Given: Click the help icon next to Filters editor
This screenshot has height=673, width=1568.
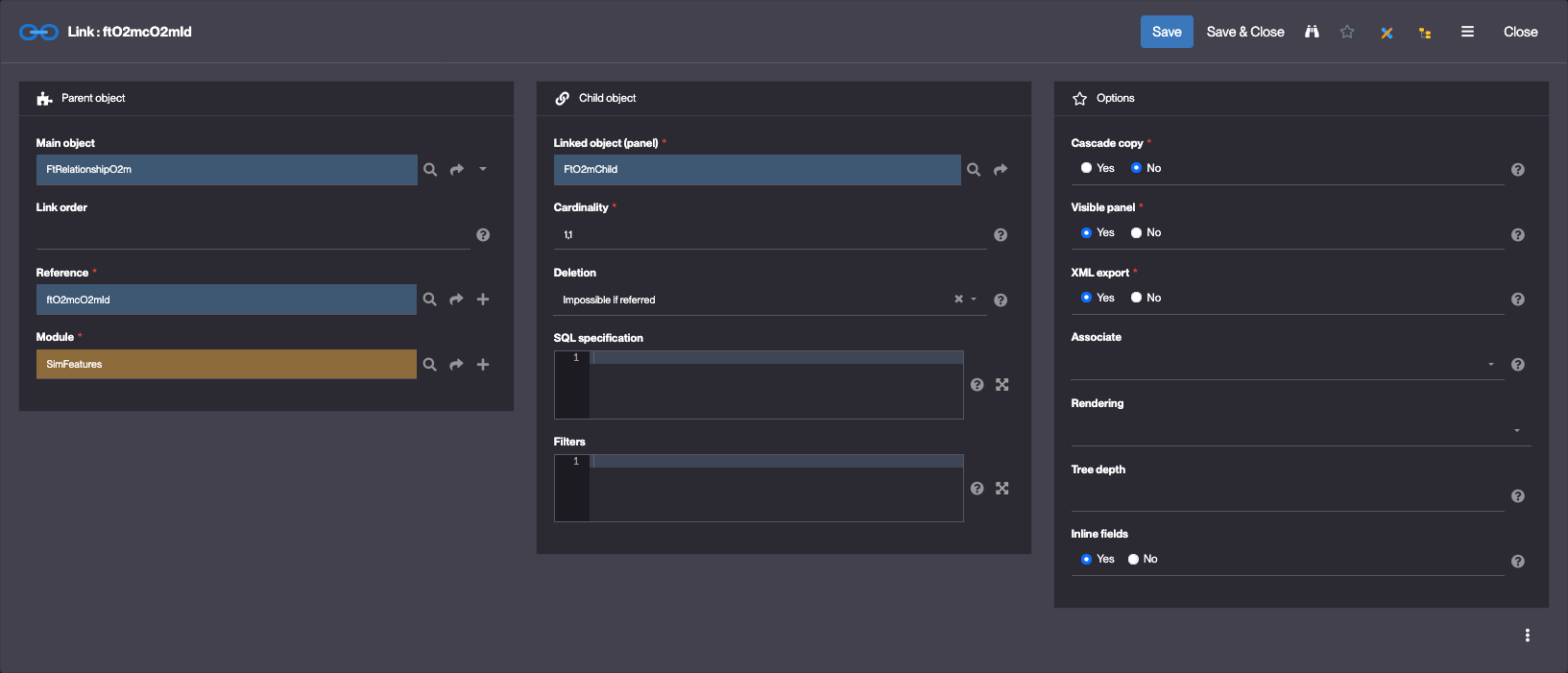Looking at the screenshot, I should (977, 489).
